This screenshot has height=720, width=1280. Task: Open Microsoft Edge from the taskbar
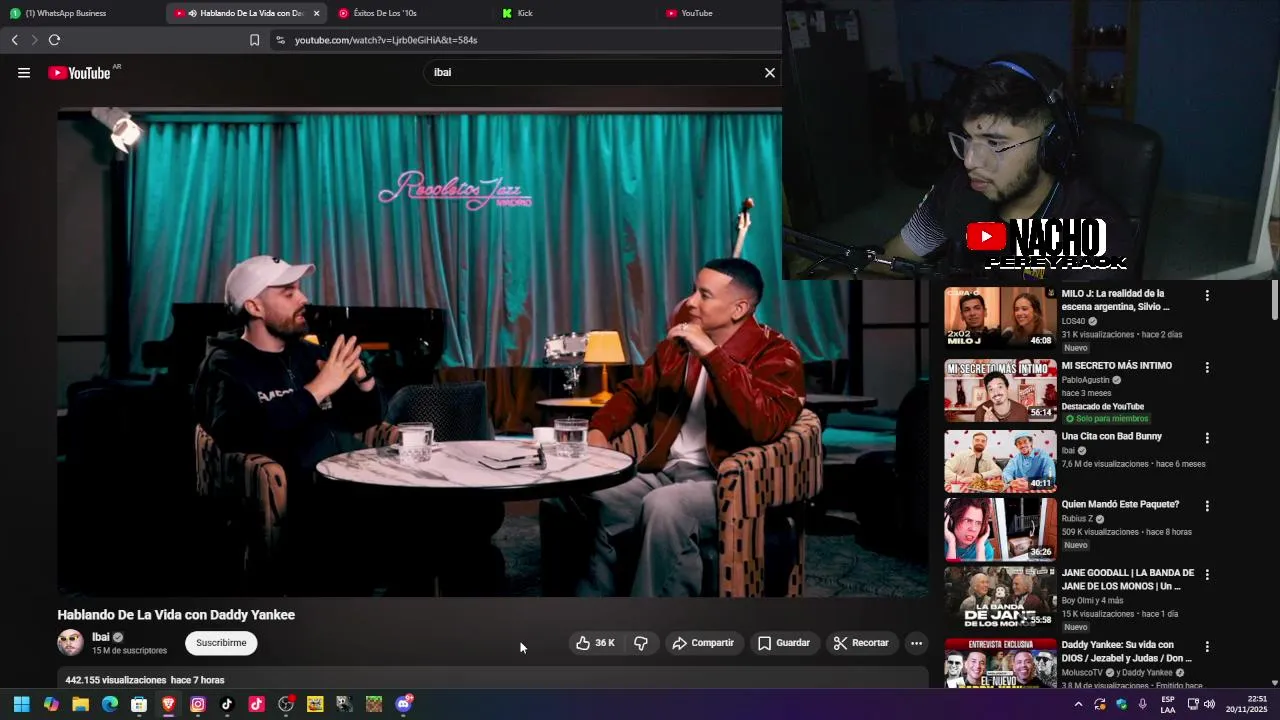[110, 704]
